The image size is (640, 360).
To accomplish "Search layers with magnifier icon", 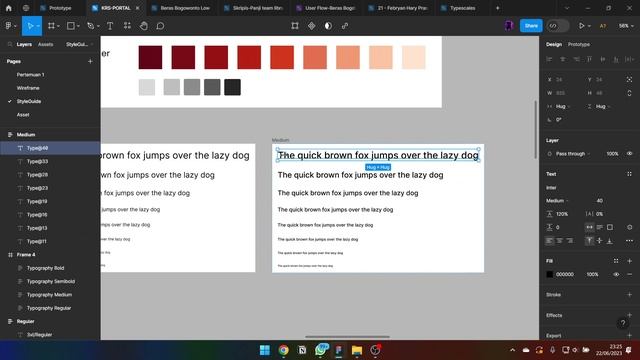I will point(10,44).
